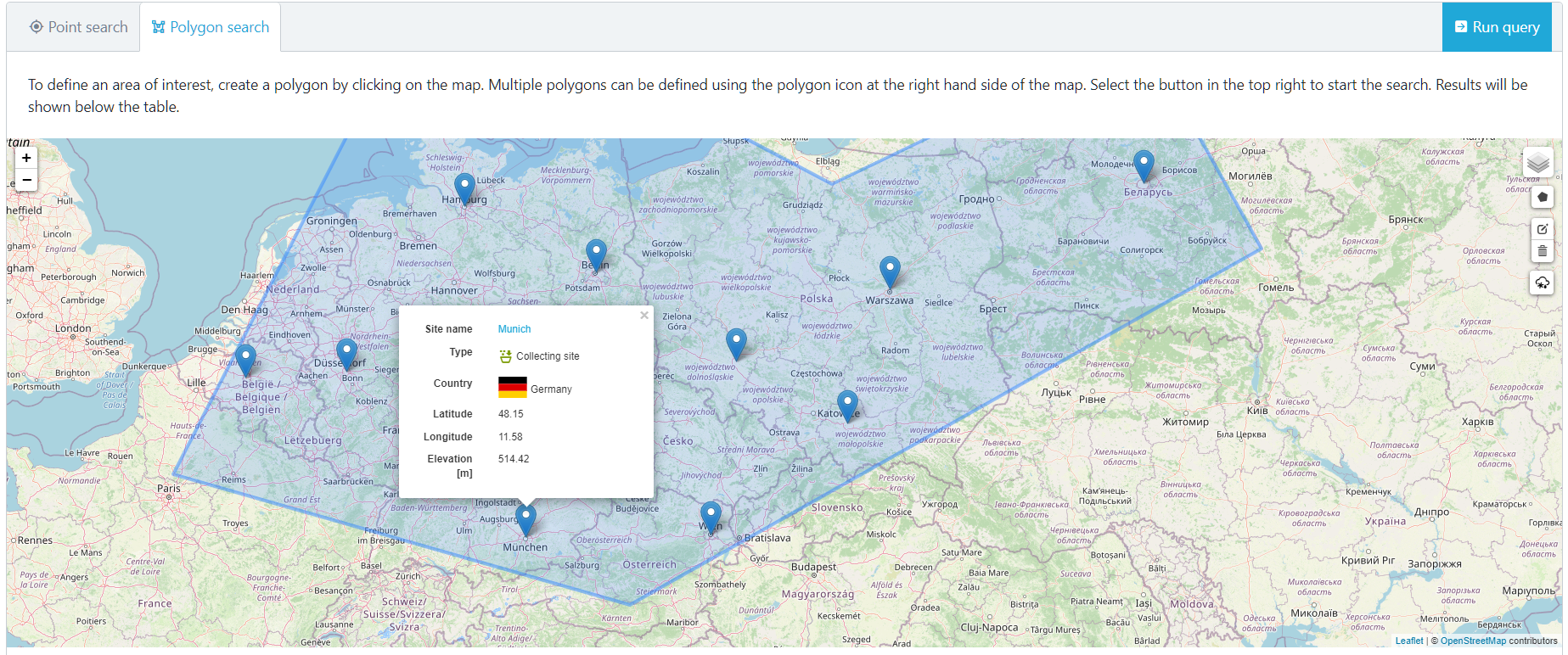Screen dimensions: 1568x655
Task: Follow the Leaflet attribution link
Action: pyautogui.click(x=1408, y=641)
